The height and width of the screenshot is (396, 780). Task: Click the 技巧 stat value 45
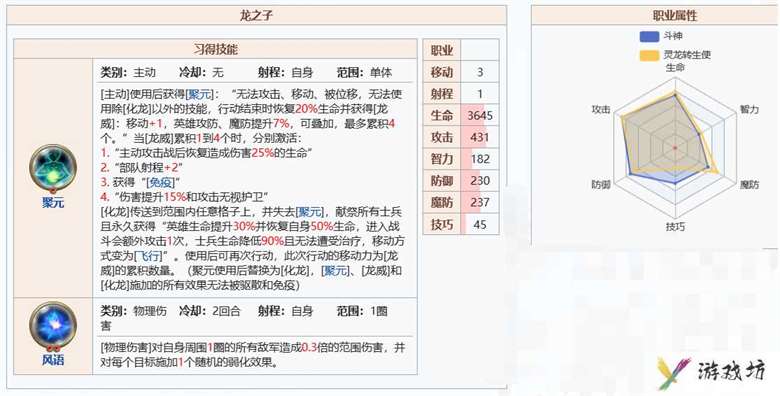480,224
